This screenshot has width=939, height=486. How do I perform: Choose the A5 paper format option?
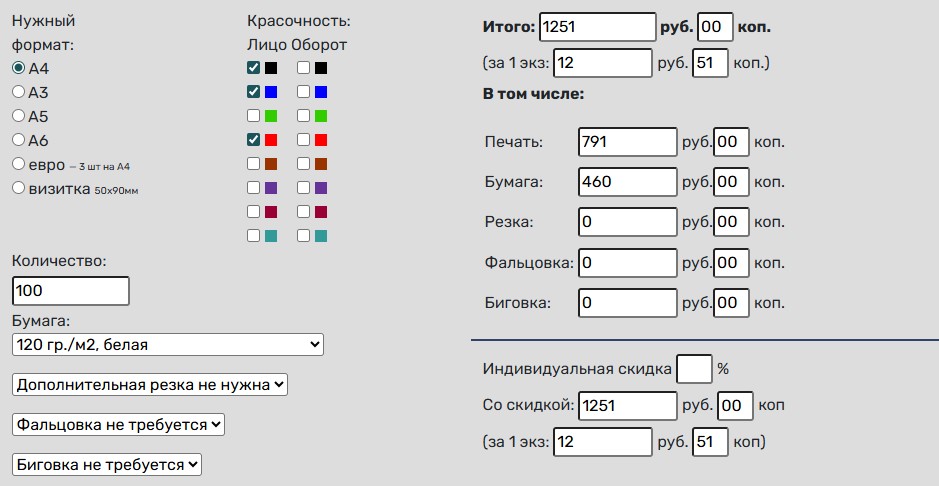(x=18, y=116)
